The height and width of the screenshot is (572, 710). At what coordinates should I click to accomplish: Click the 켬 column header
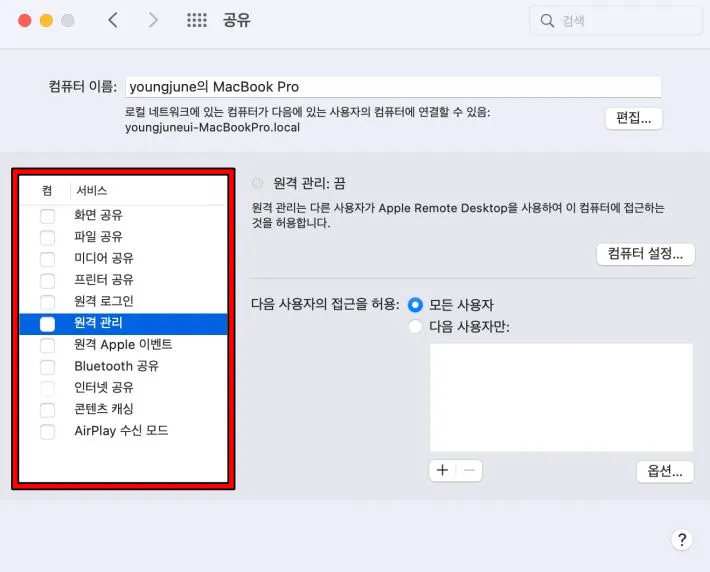(47, 191)
